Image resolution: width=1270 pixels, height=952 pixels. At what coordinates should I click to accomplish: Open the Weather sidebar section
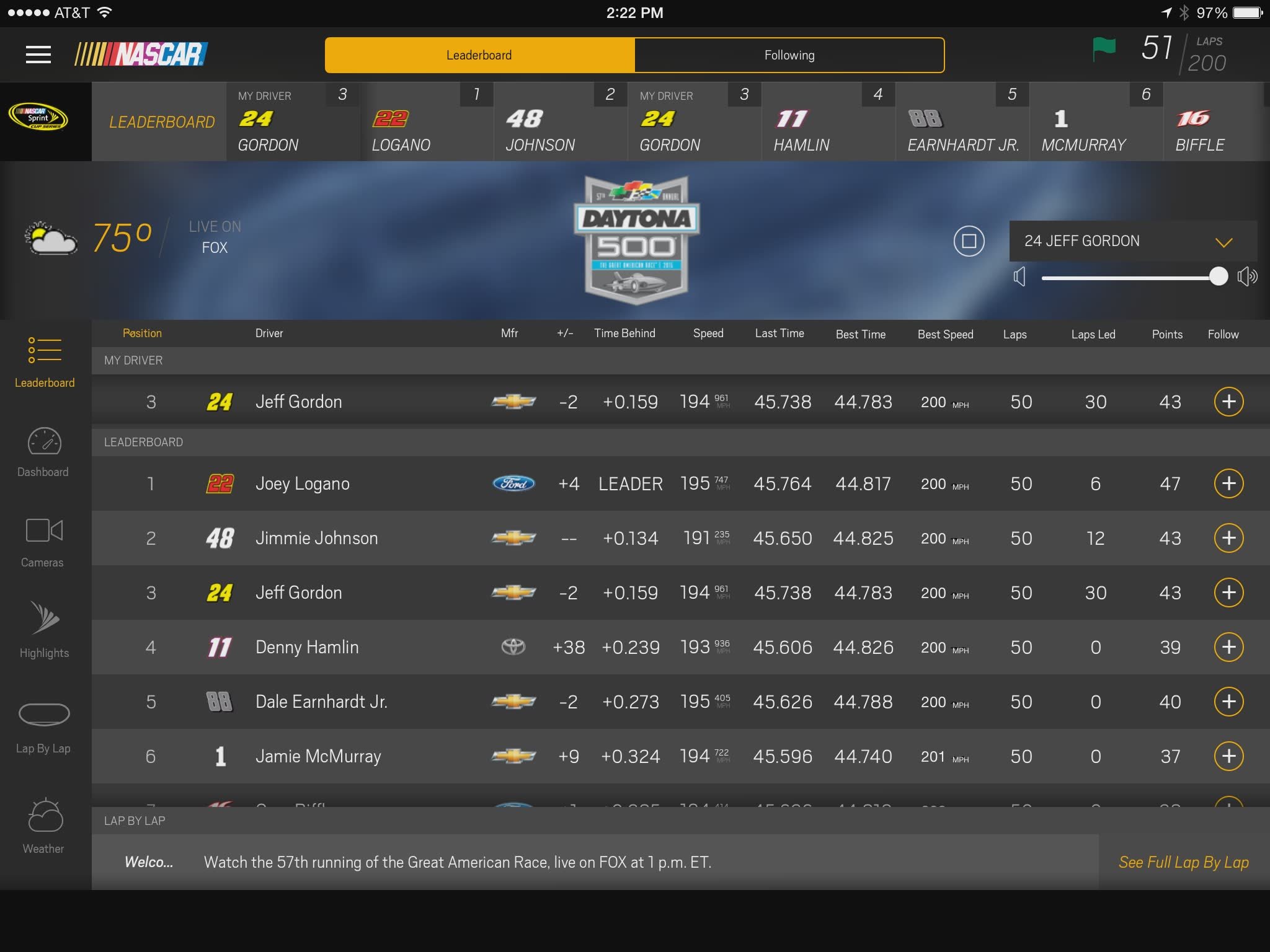pos(45,826)
